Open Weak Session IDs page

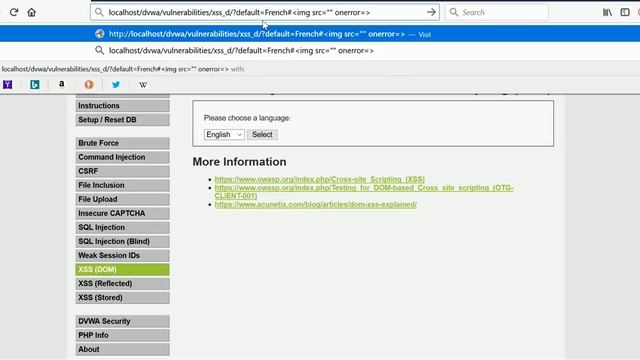122,256
